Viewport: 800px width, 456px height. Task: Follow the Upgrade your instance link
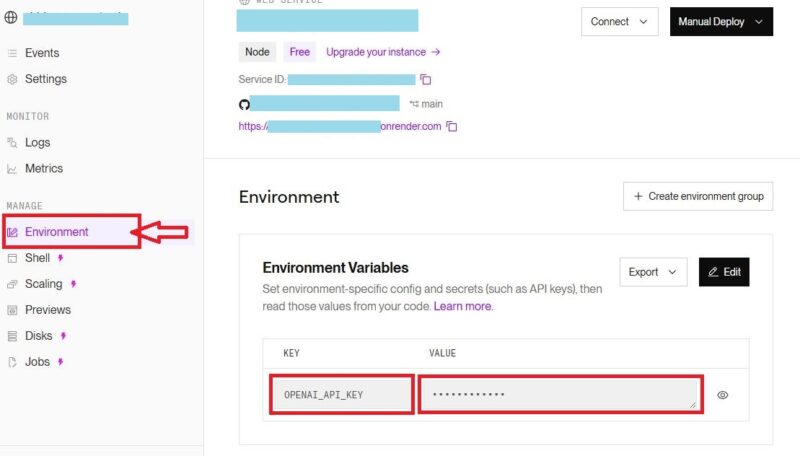pyautogui.click(x=383, y=52)
